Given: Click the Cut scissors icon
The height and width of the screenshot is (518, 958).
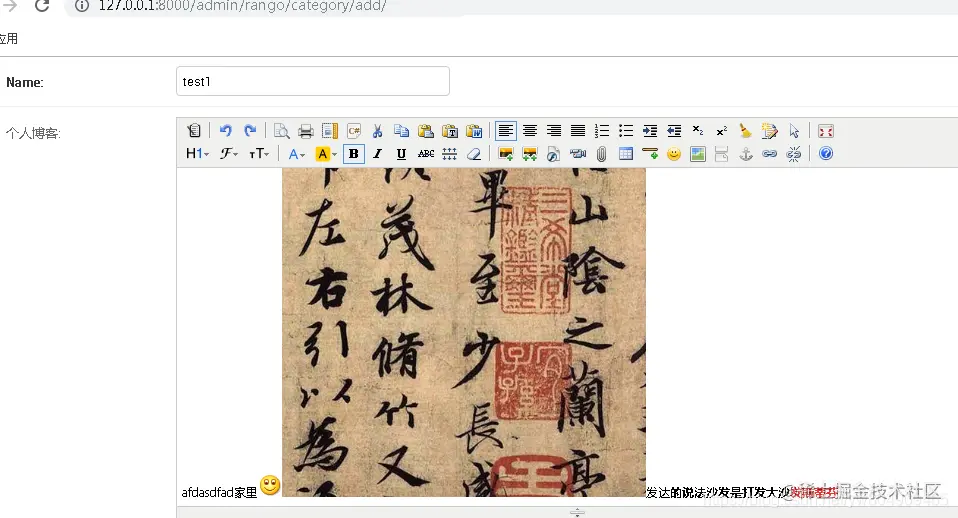Looking at the screenshot, I should (x=378, y=131).
